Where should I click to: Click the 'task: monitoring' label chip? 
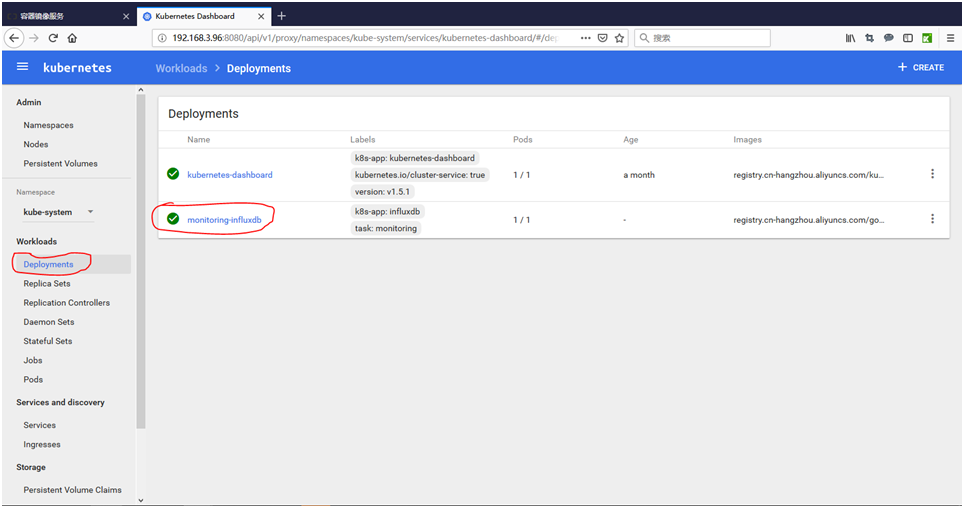coord(385,228)
